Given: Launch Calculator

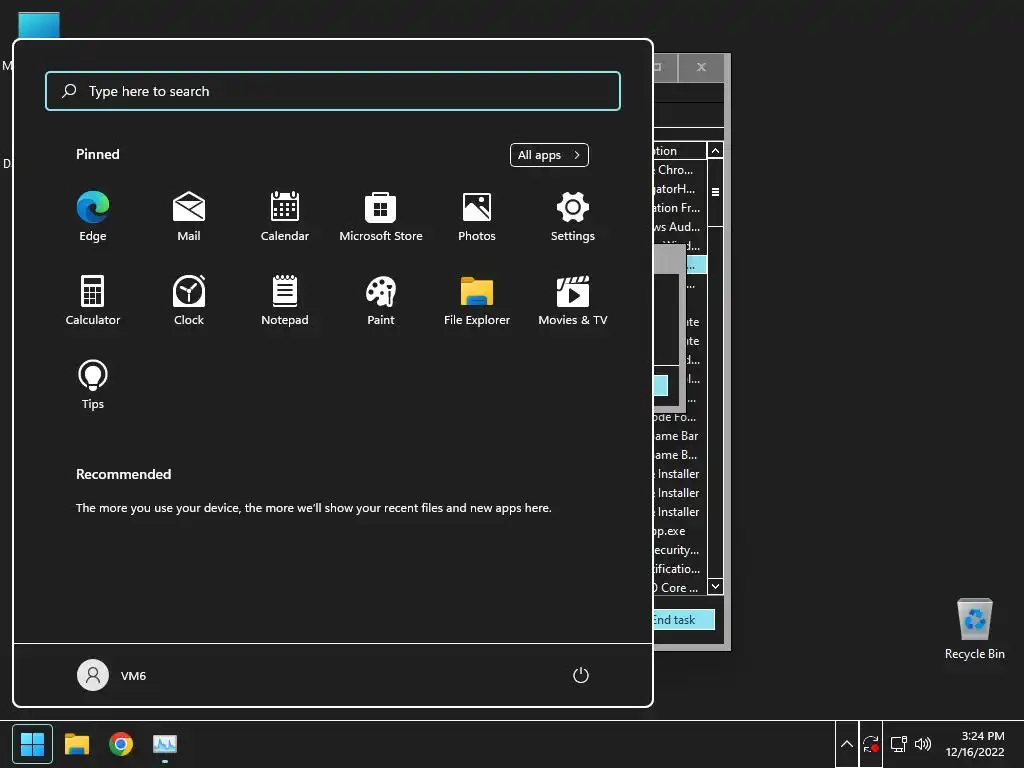Looking at the screenshot, I should 93,300.
